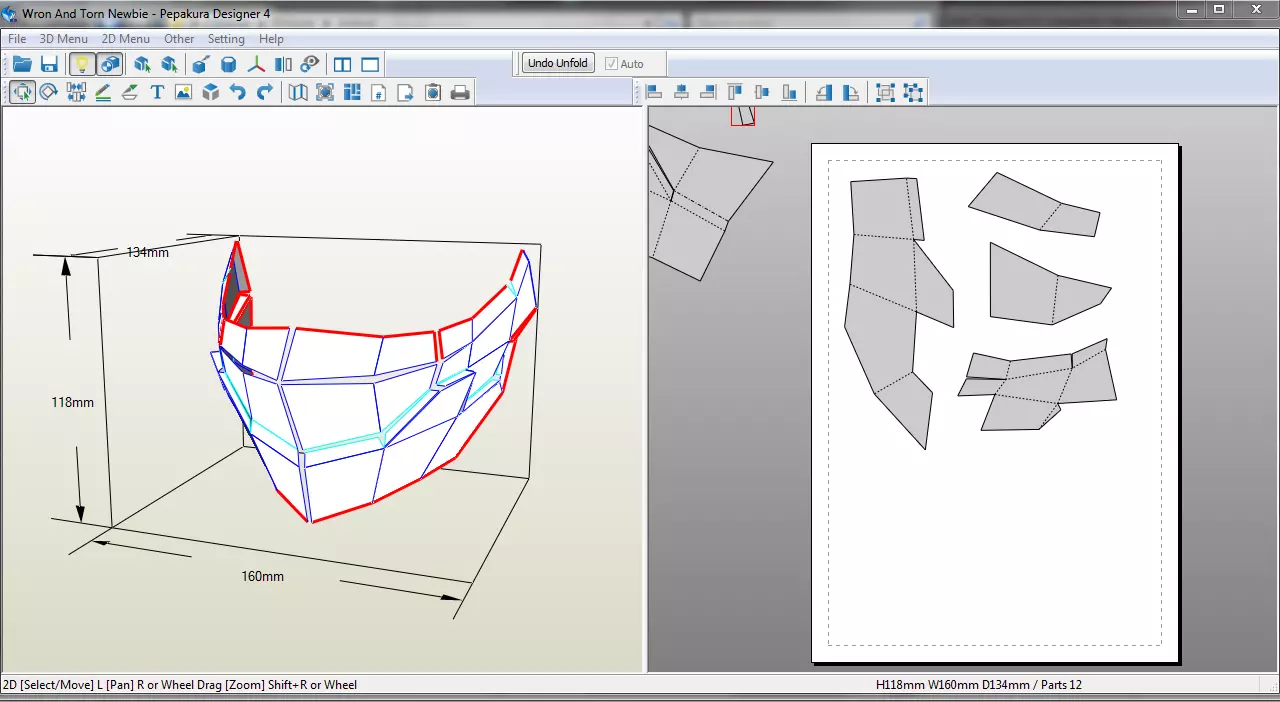Select the Input Text T tool
The width and height of the screenshot is (1280, 702).
(x=157, y=93)
